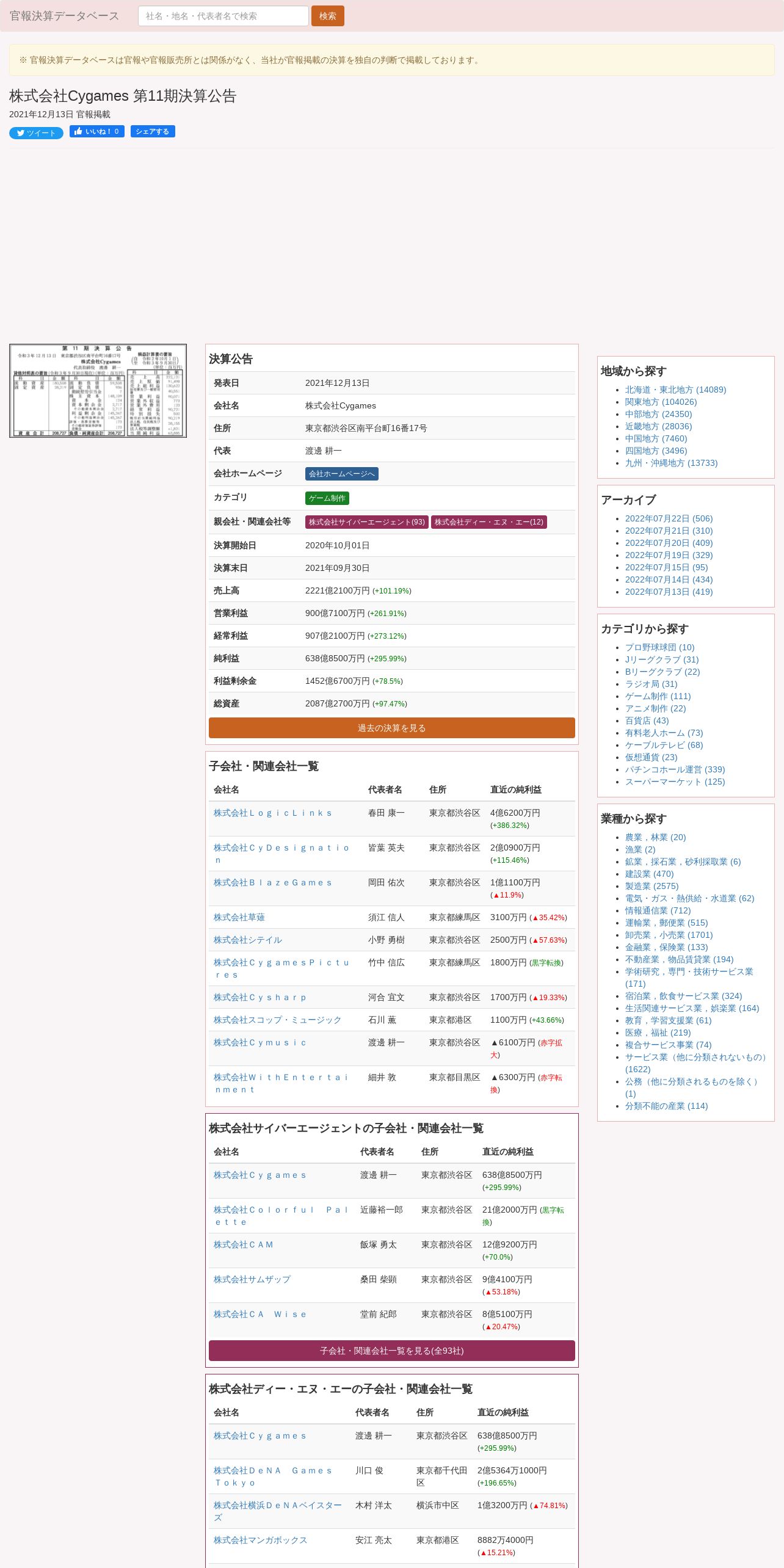Open subsidiary 株式会社LogicLinks link

pyautogui.click(x=273, y=813)
